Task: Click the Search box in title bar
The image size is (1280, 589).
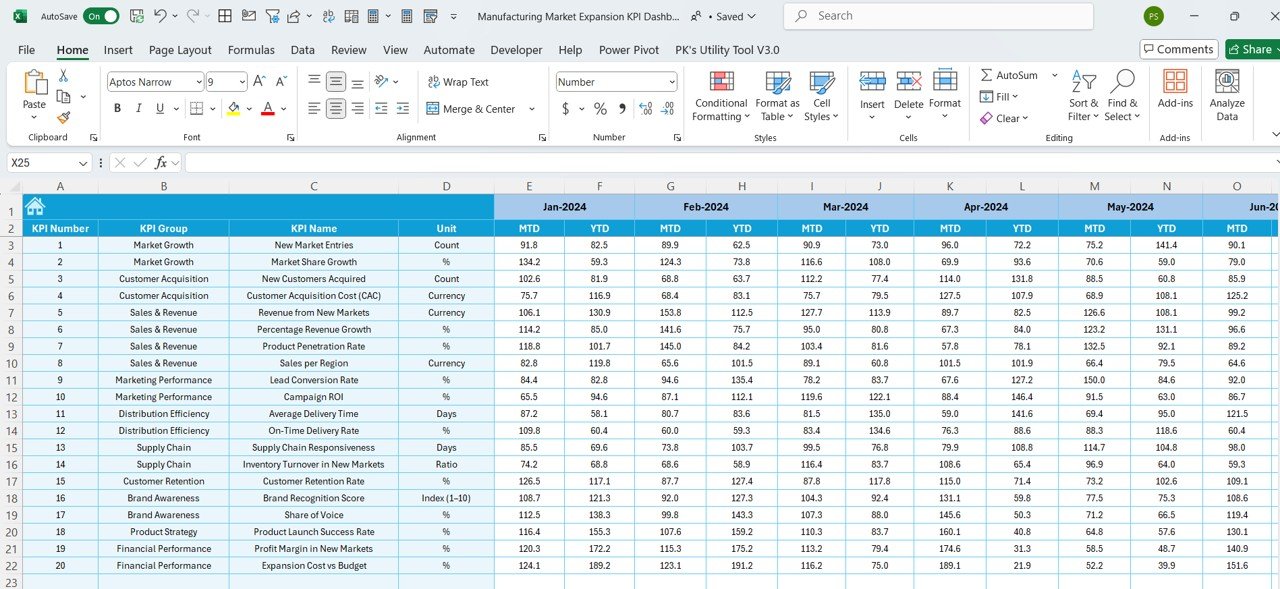Action: pyautogui.click(x=940, y=16)
